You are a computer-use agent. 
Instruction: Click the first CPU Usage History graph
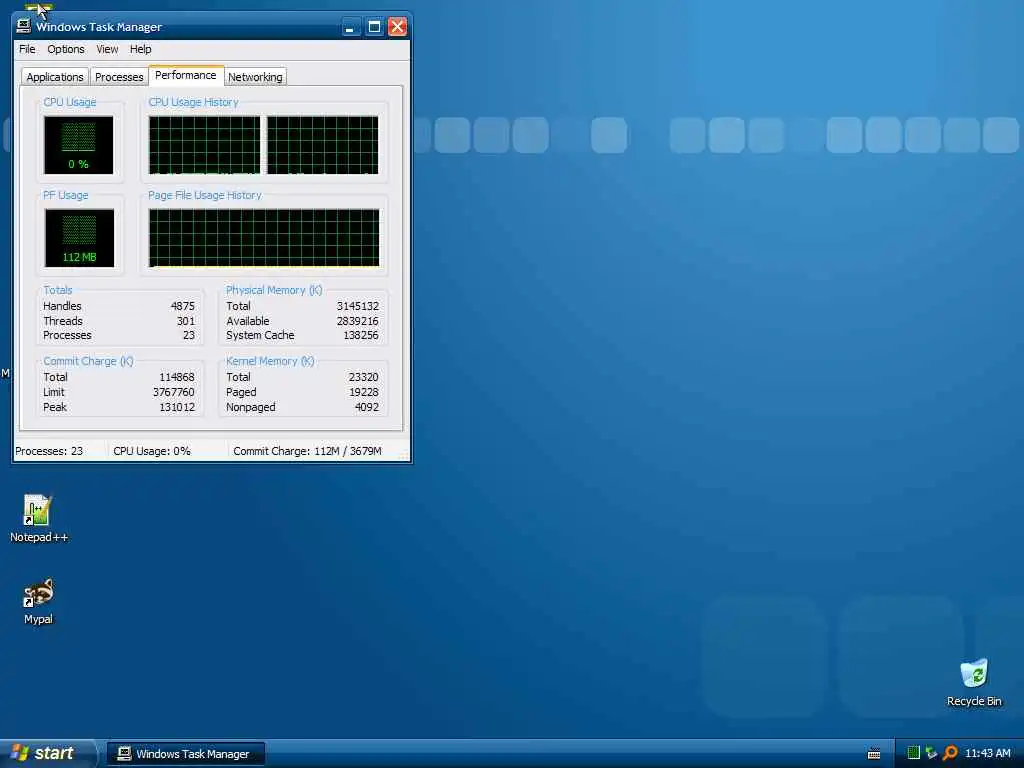(x=204, y=145)
